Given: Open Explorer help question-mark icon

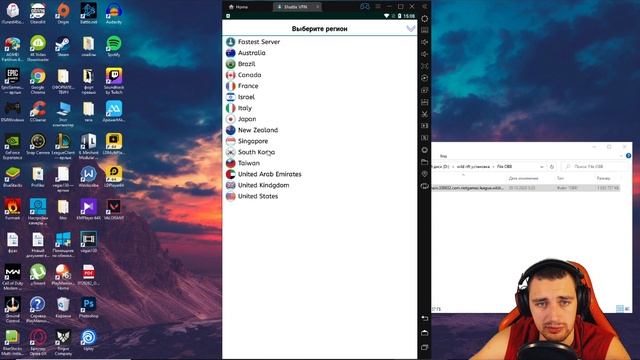Looking at the screenshot, I should tap(629, 156).
